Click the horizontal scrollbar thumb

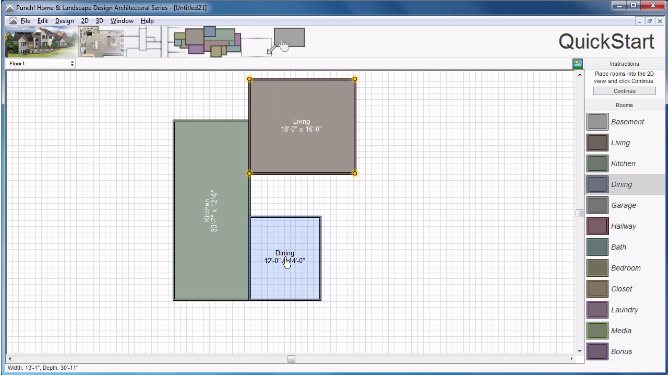click(x=291, y=359)
